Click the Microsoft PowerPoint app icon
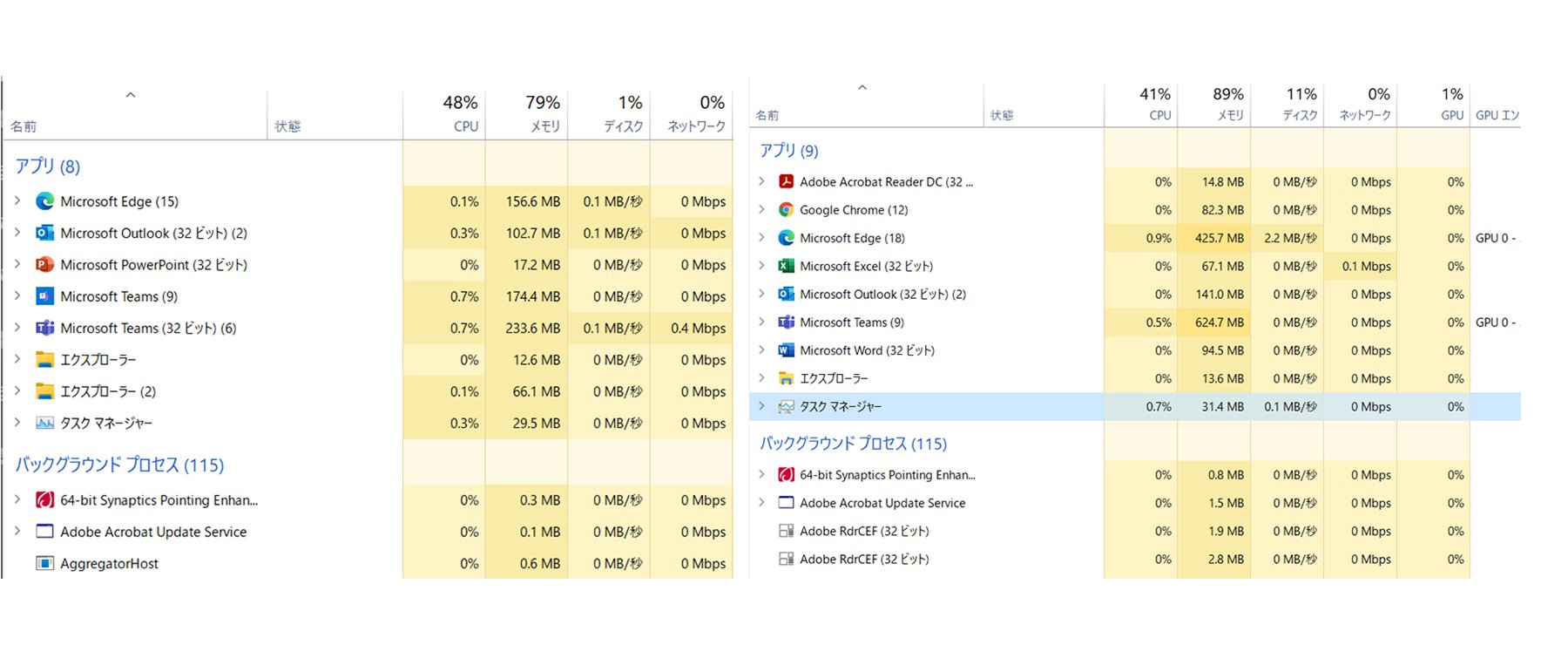The height and width of the screenshot is (665, 1568). tap(44, 265)
